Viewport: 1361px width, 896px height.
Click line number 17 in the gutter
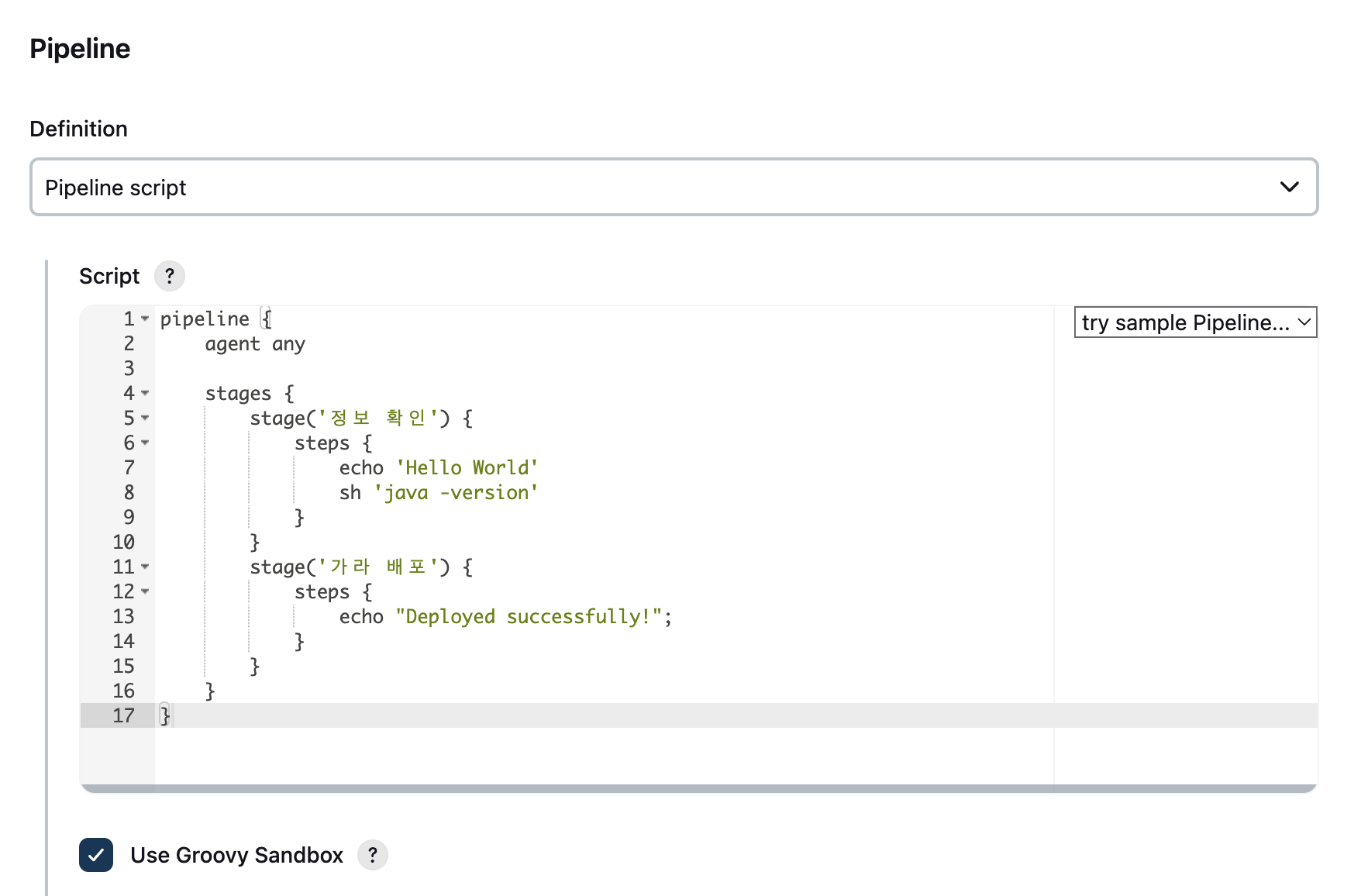[x=123, y=715]
